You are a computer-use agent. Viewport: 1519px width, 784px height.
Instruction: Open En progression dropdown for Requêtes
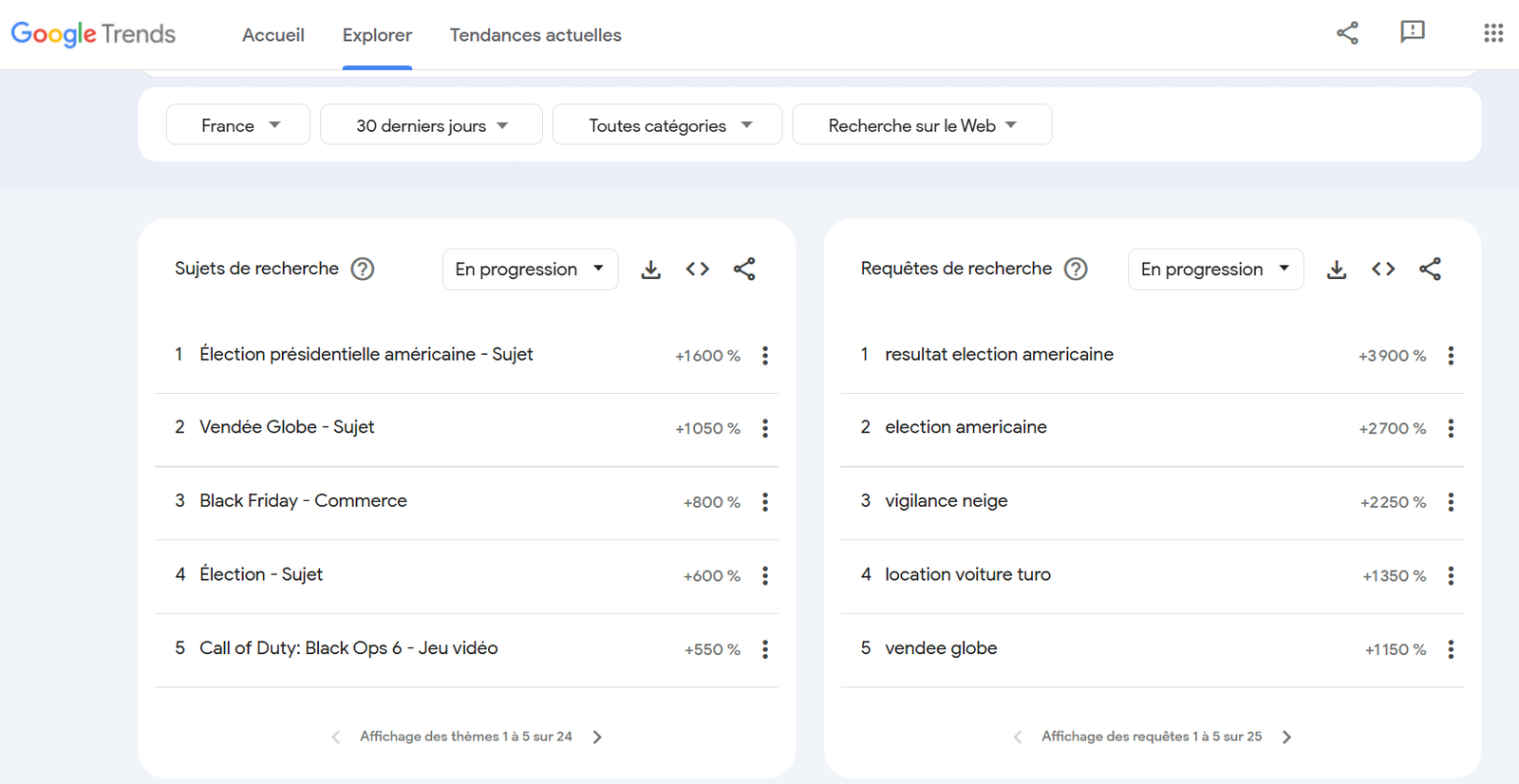1216,269
